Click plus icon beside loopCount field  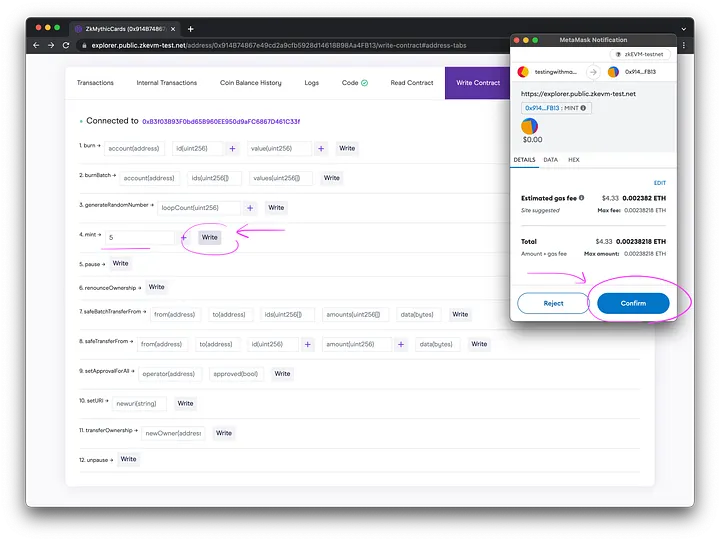(249, 208)
